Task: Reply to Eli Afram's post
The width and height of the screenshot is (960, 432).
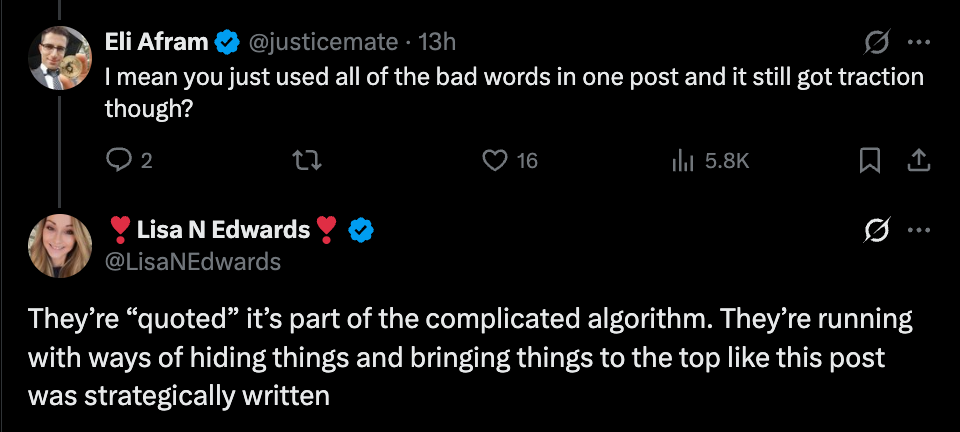Action: 119,160
